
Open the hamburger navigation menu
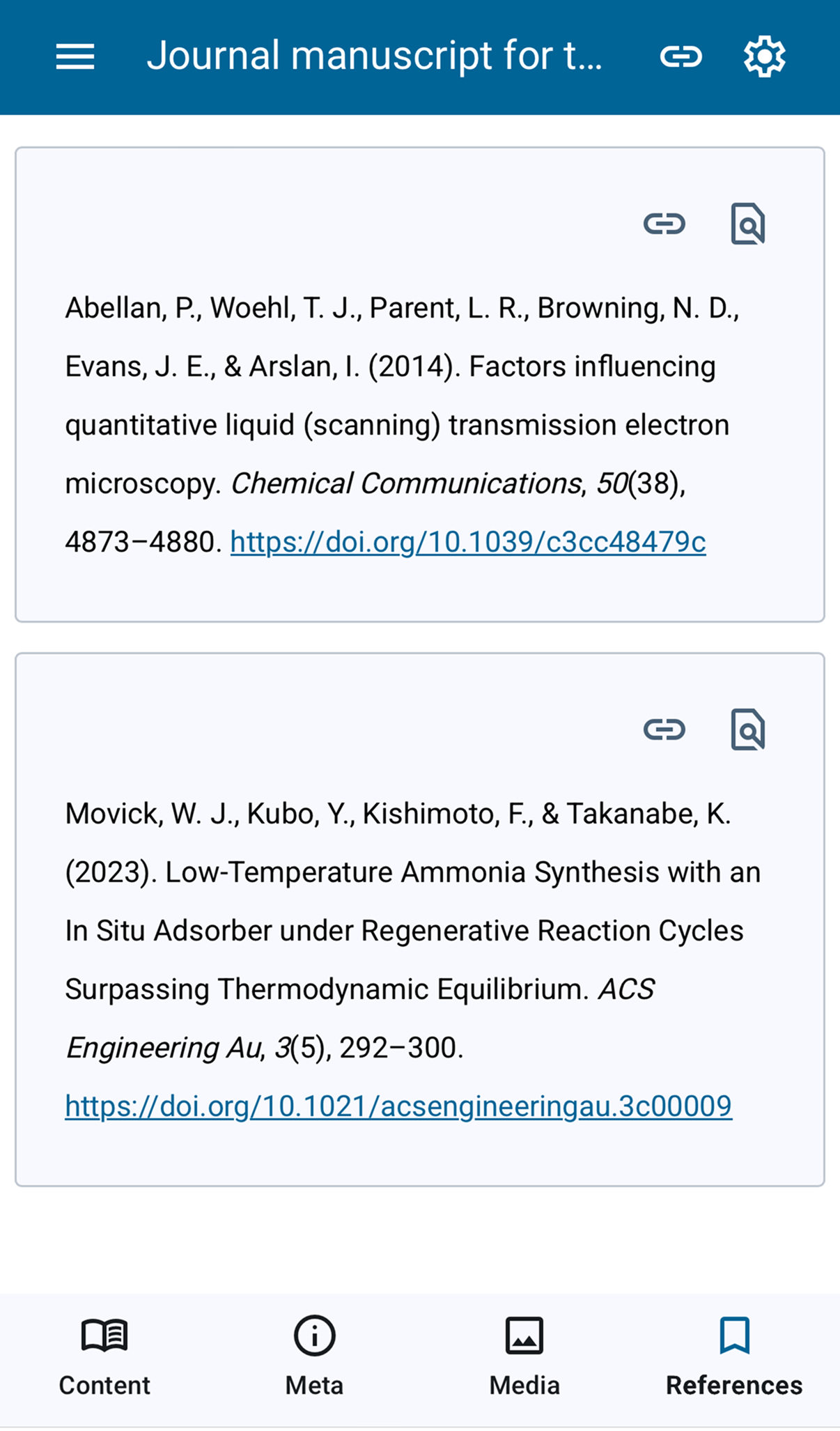[x=75, y=56]
